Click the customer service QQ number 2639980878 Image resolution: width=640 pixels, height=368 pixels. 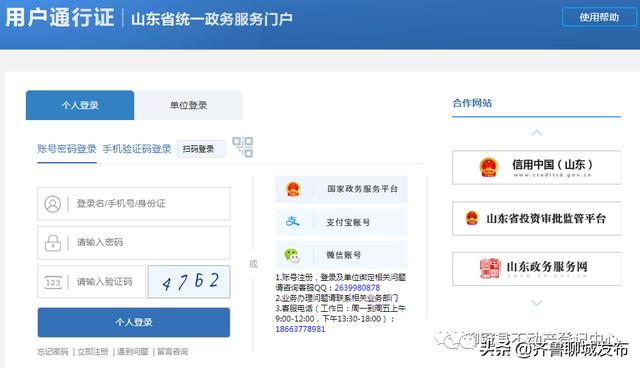[357, 288]
